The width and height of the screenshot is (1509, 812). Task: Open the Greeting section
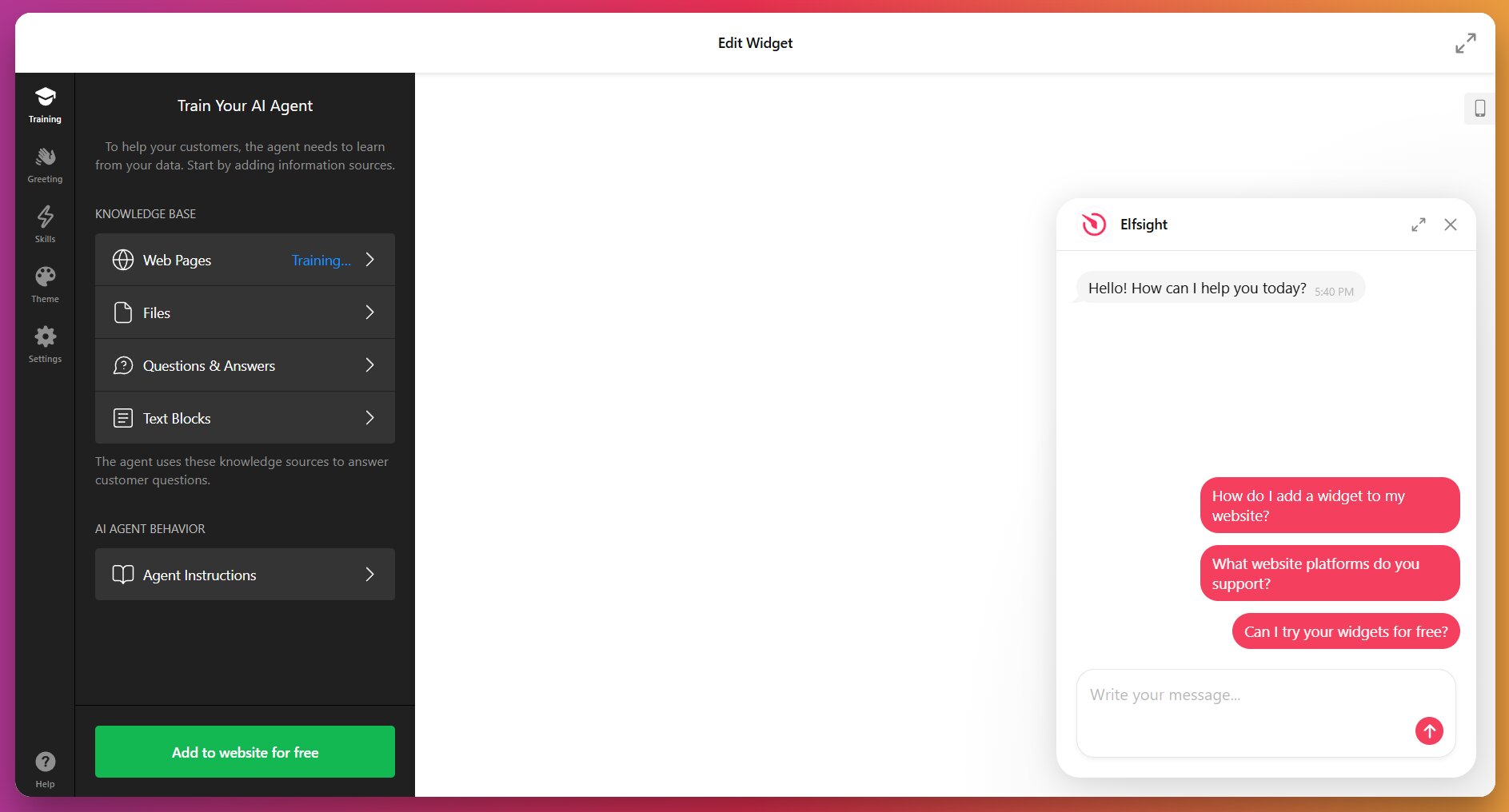click(x=45, y=164)
